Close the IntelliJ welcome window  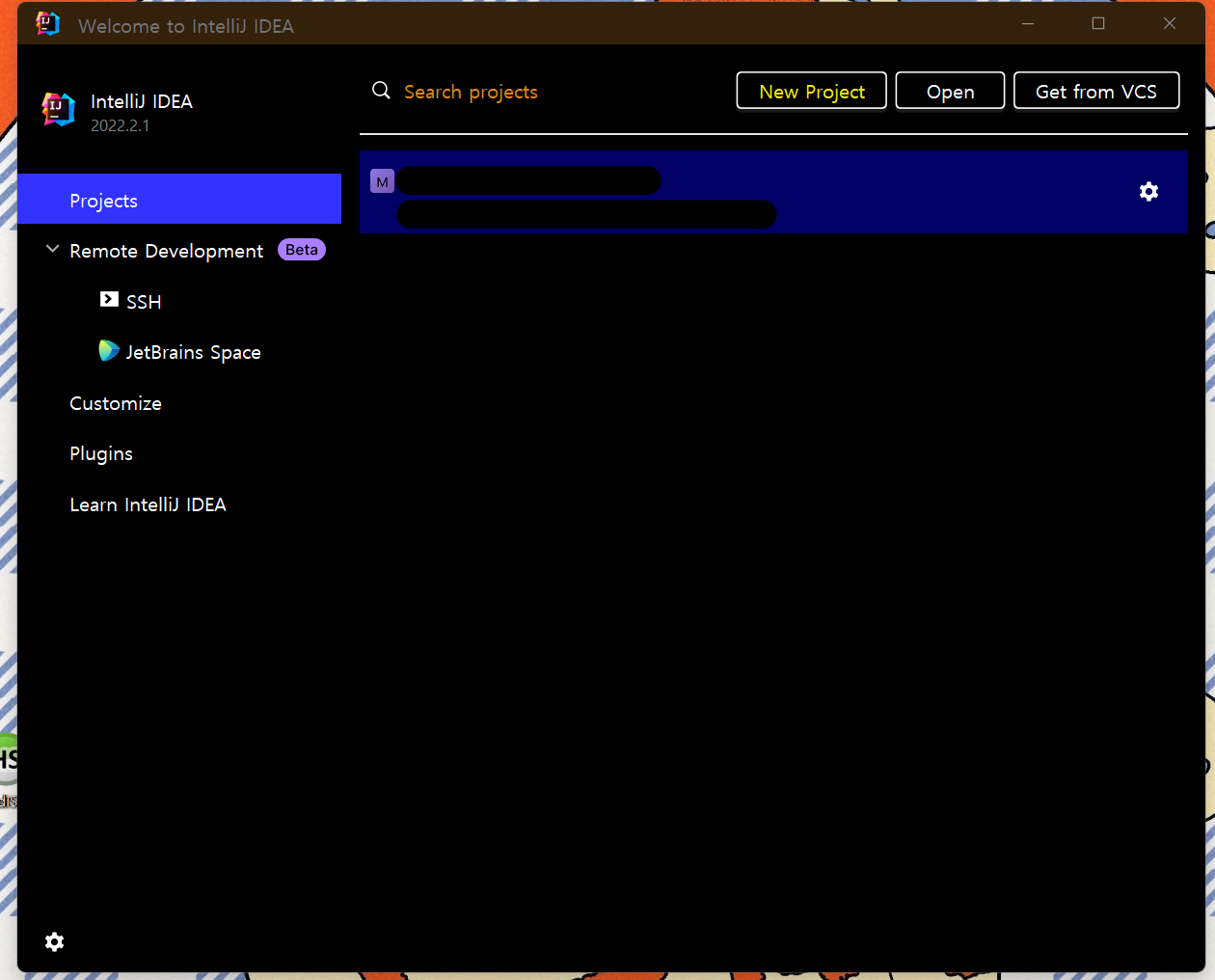click(1170, 23)
